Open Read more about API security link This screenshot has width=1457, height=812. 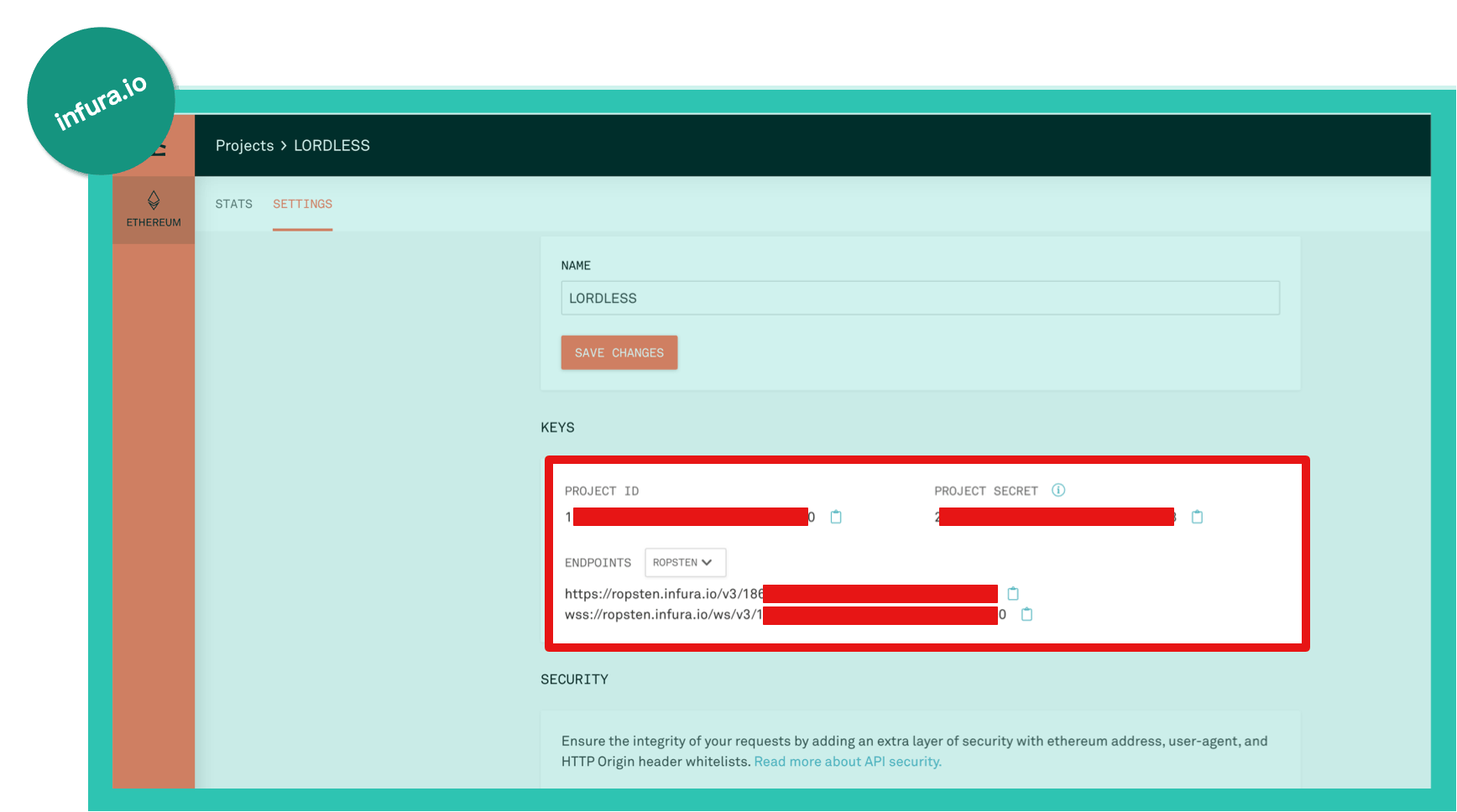click(848, 762)
